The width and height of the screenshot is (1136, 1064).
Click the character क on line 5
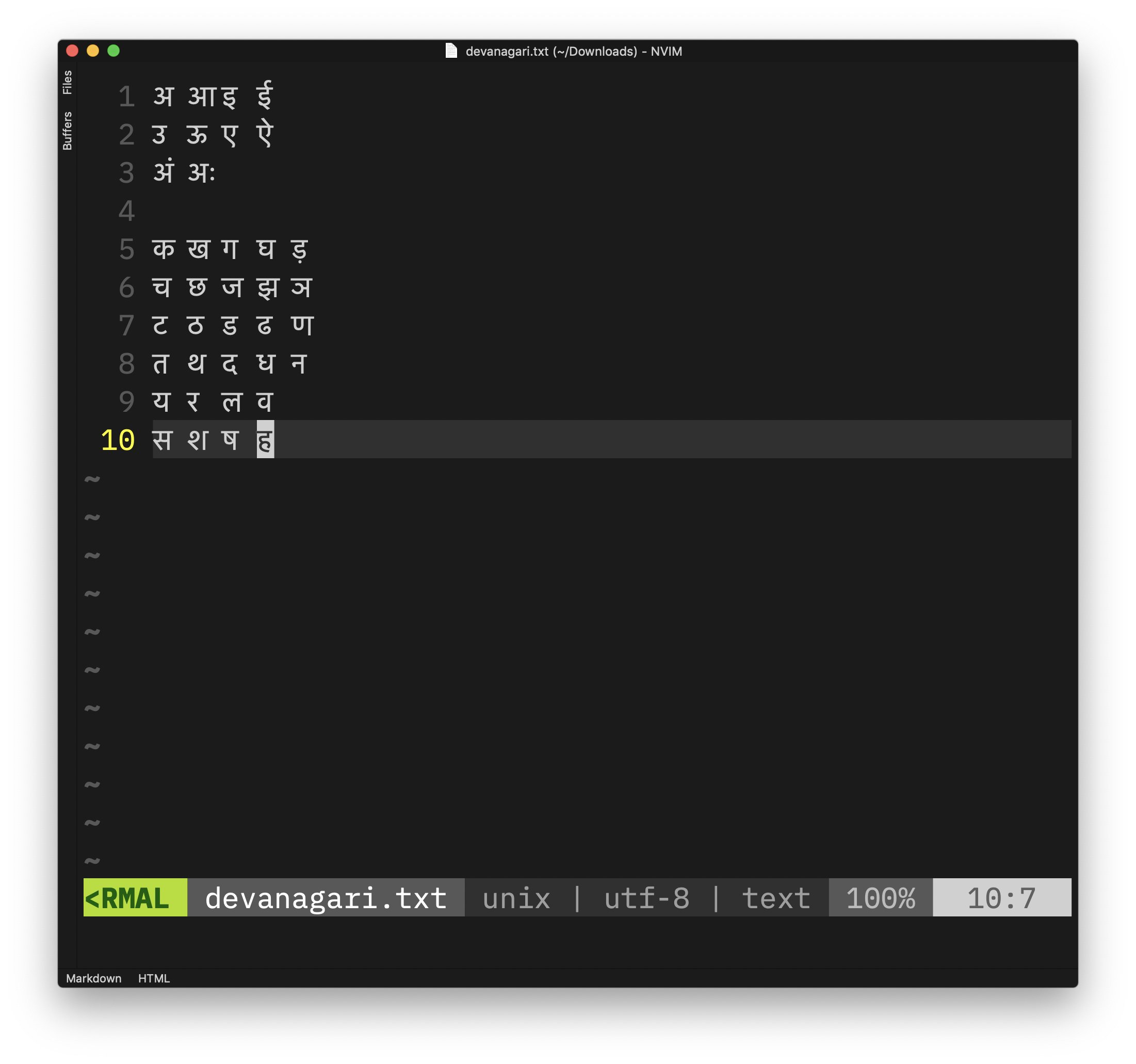164,249
